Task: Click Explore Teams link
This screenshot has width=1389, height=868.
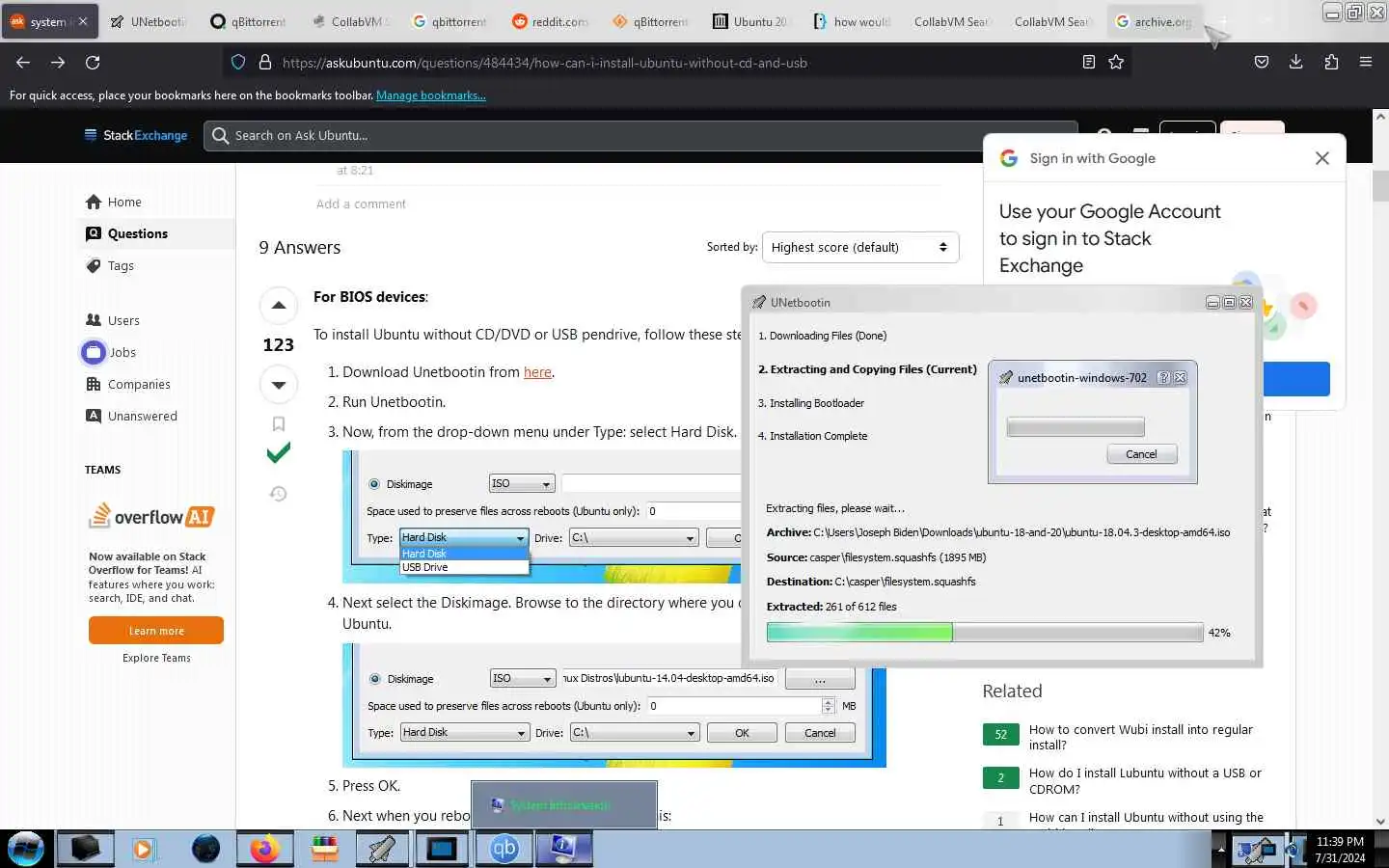Action: (156, 658)
